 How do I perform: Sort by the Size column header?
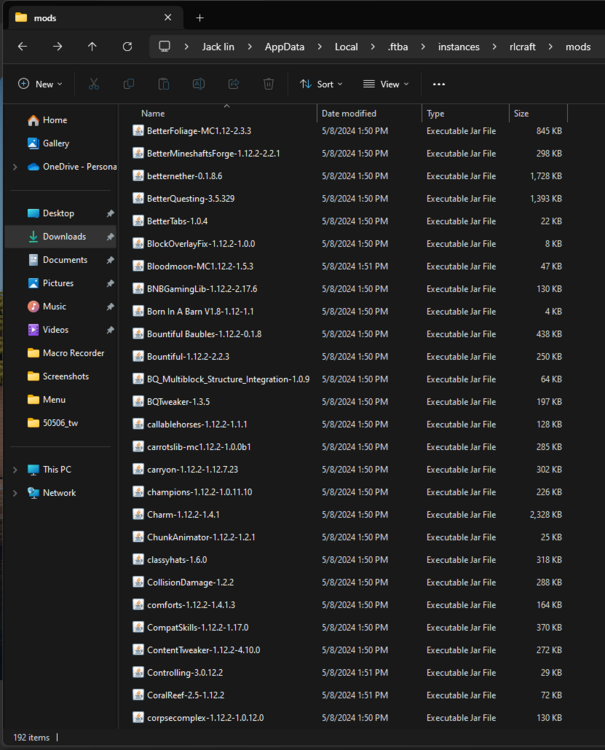pyautogui.click(x=521, y=114)
